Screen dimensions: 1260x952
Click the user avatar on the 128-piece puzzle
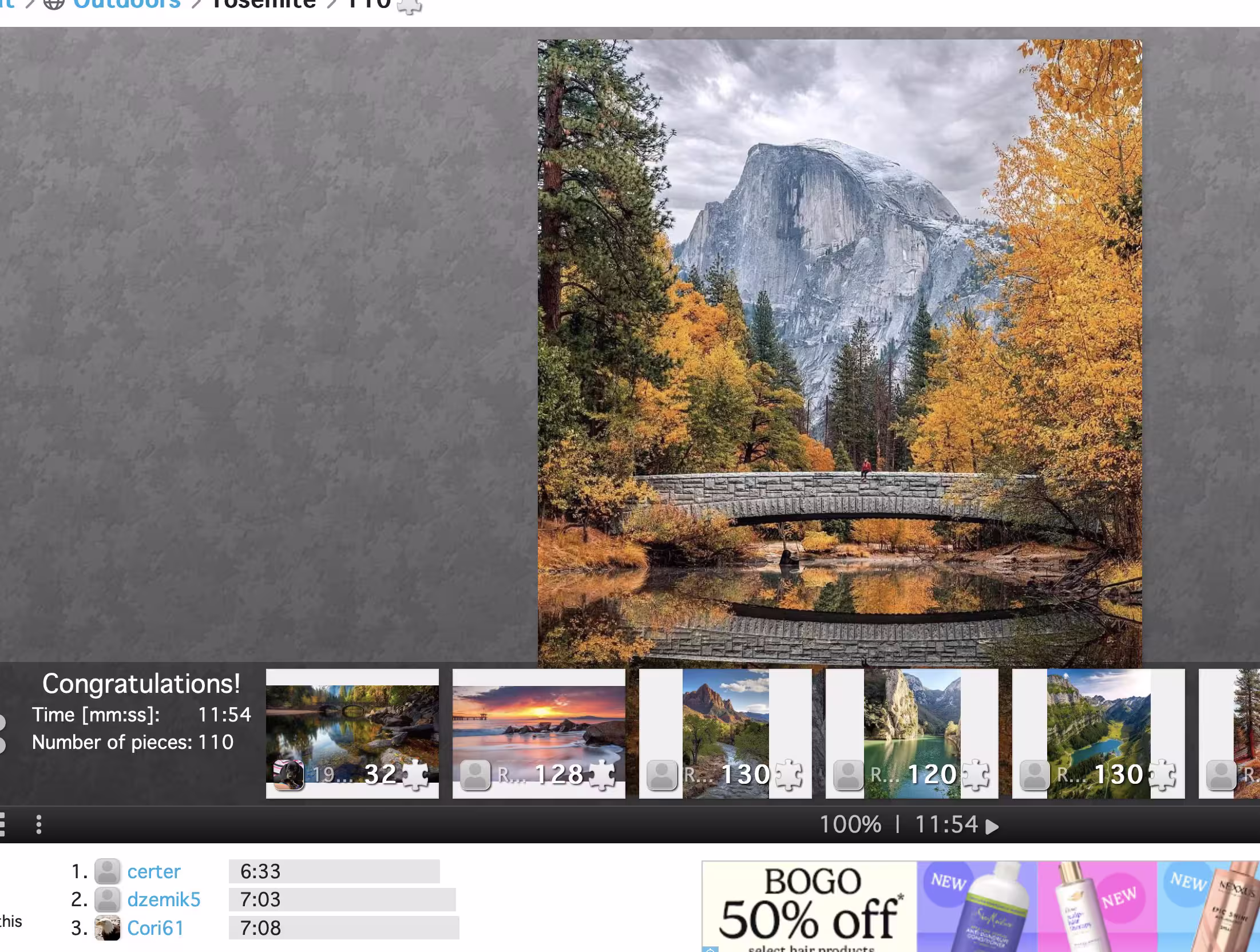[475, 775]
